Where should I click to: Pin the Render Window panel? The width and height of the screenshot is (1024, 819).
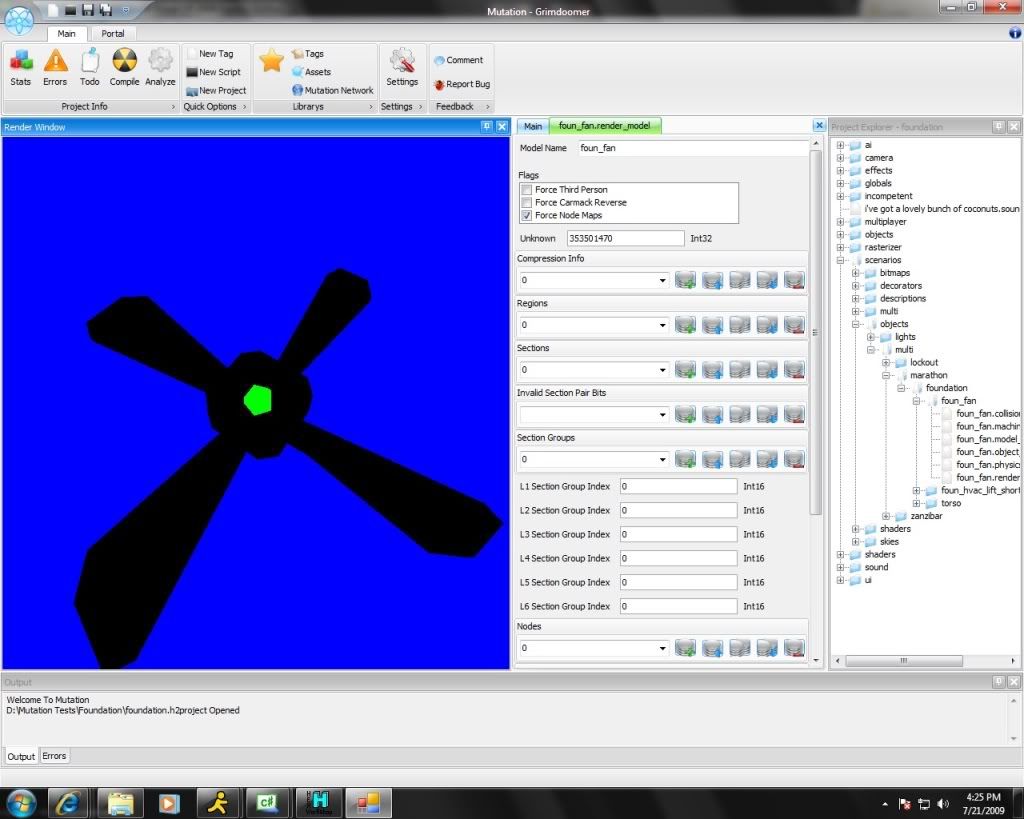point(487,127)
